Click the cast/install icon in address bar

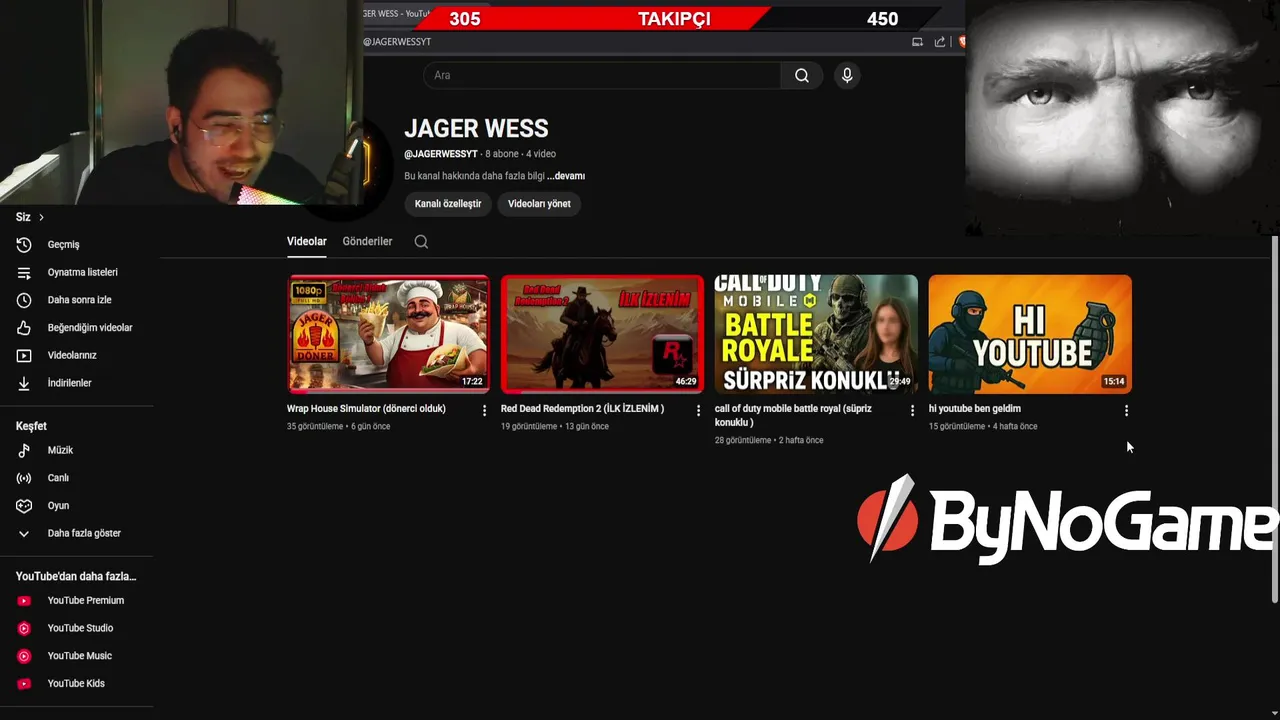917,42
